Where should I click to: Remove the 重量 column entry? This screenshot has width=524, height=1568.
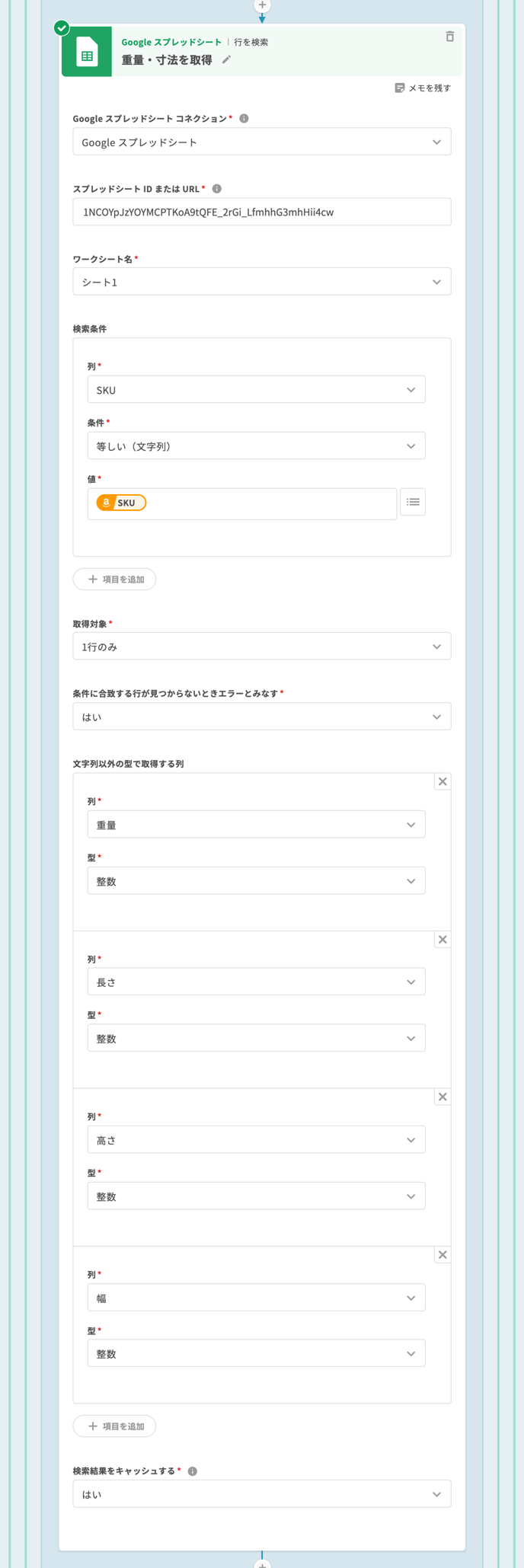pyautogui.click(x=442, y=782)
